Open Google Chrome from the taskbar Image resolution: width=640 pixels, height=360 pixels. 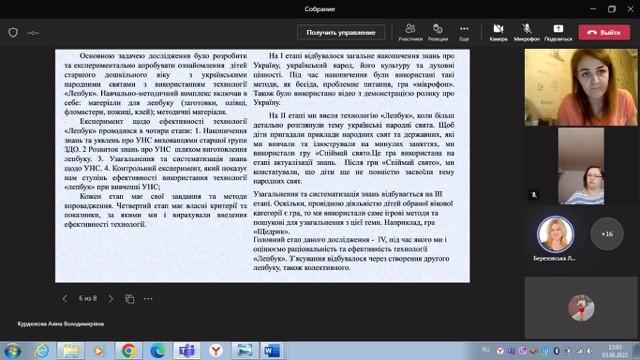tap(128, 351)
